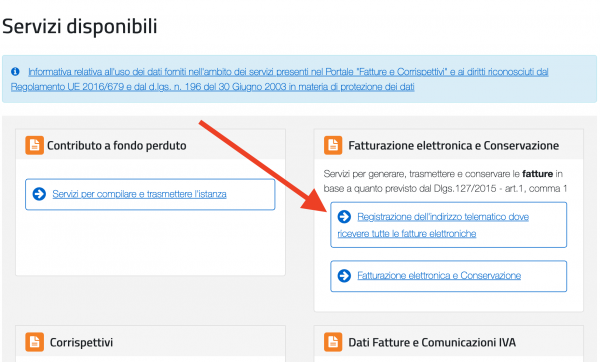Click the info icon in the blue notice banner
The height and width of the screenshot is (362, 600).
[15, 72]
